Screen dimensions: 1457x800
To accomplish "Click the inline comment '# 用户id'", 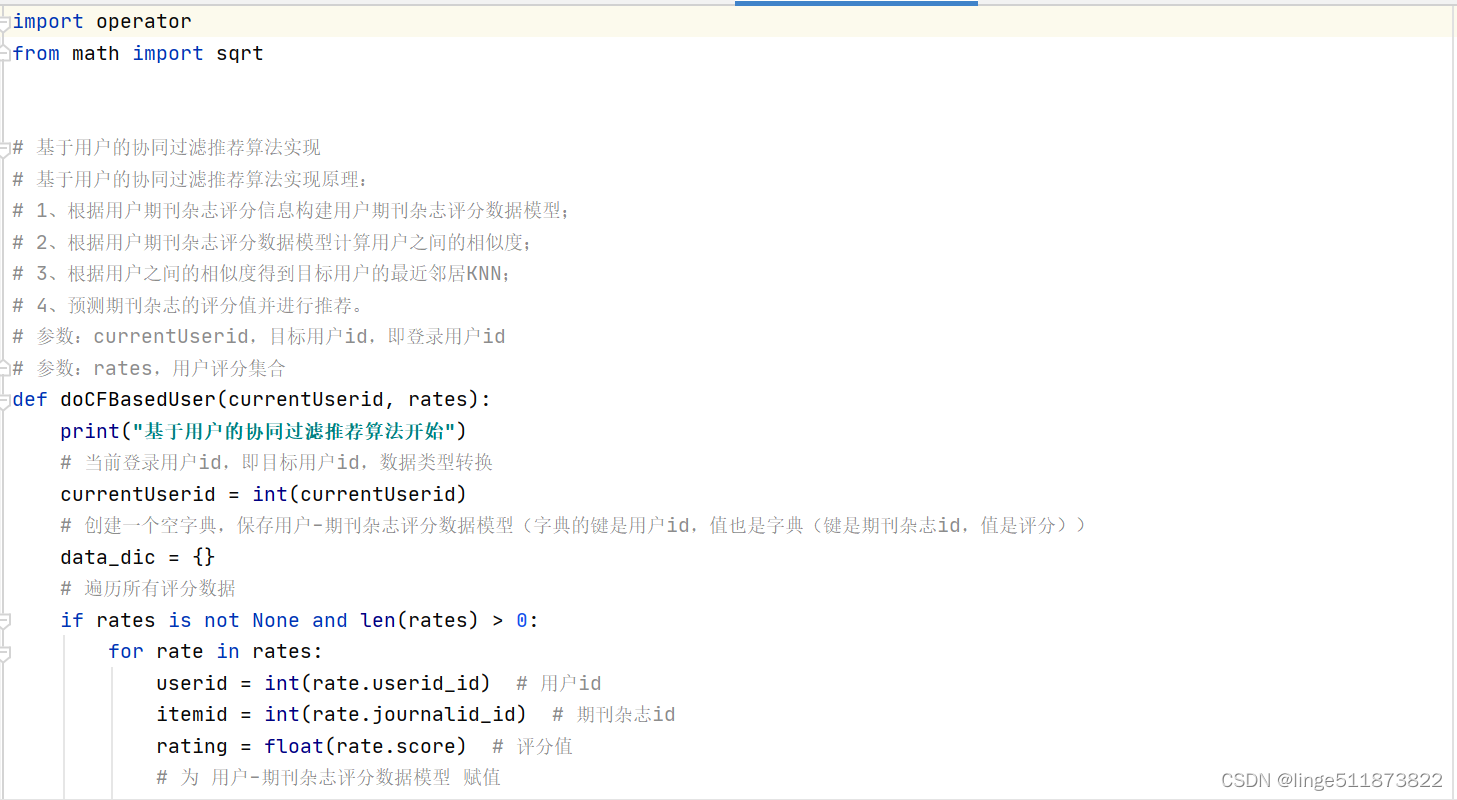I will point(559,684).
